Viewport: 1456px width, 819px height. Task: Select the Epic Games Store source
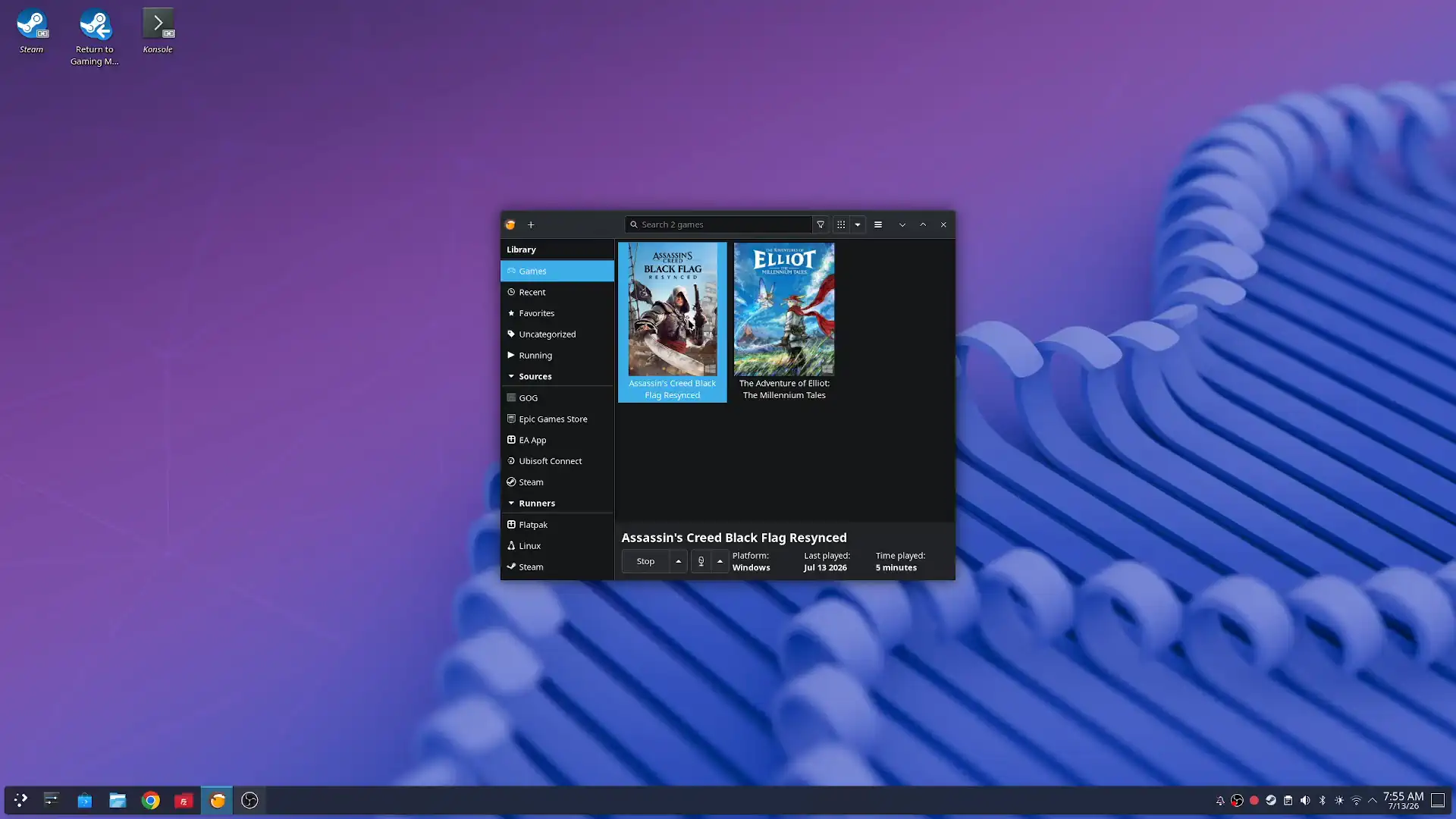pyautogui.click(x=557, y=419)
